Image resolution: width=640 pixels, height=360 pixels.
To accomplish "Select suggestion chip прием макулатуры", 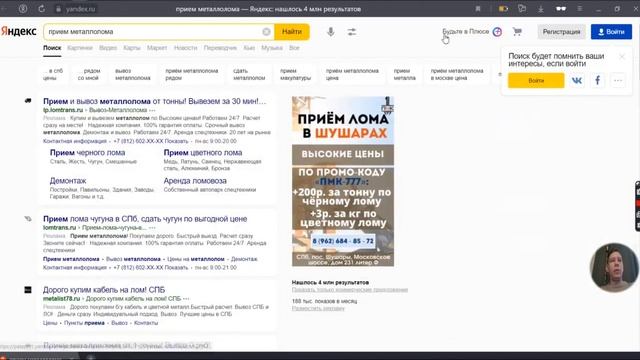I will click(x=296, y=74).
